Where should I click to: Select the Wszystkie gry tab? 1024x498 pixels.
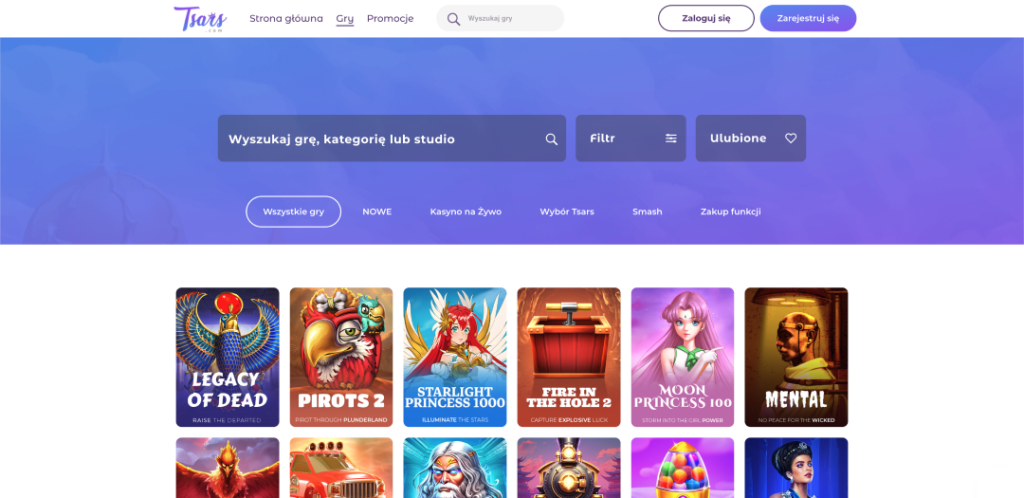click(x=293, y=211)
